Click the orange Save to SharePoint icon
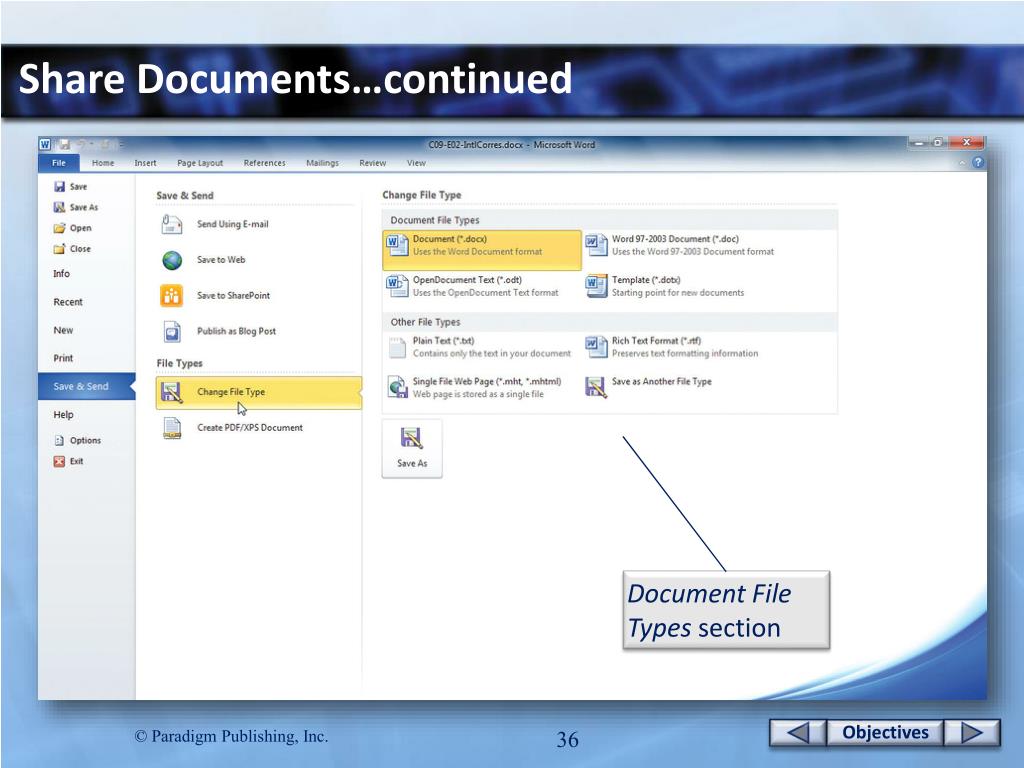This screenshot has width=1024, height=768. pos(172,295)
